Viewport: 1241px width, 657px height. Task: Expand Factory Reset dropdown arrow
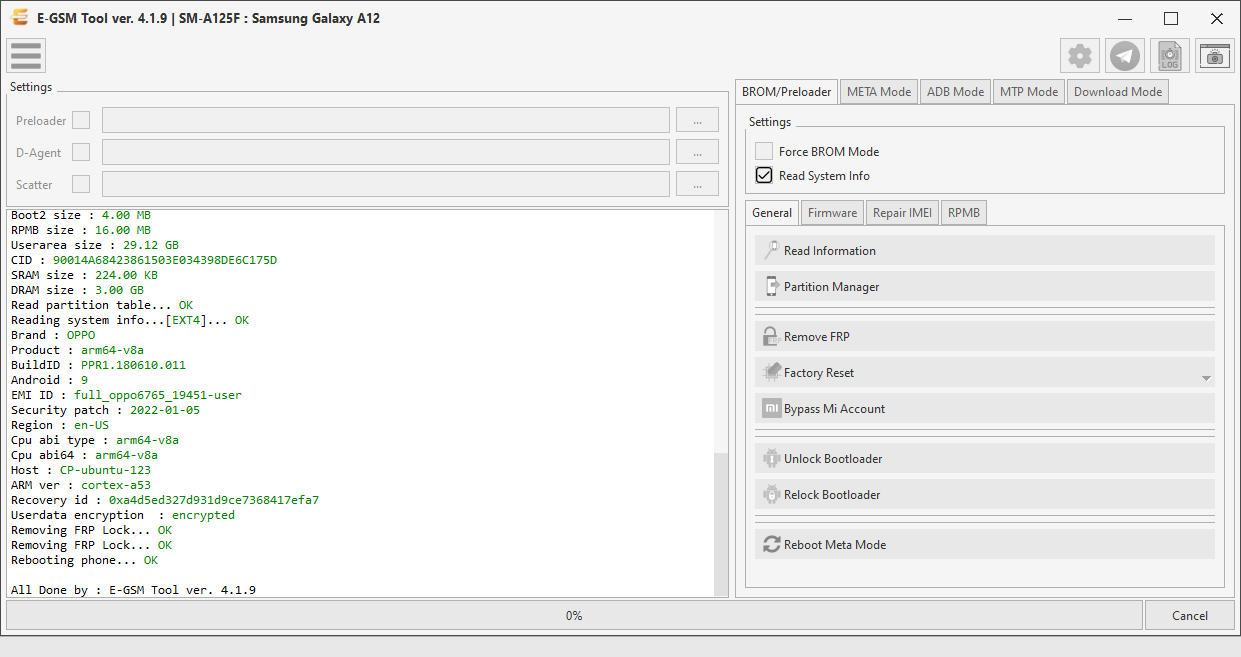pos(1206,378)
